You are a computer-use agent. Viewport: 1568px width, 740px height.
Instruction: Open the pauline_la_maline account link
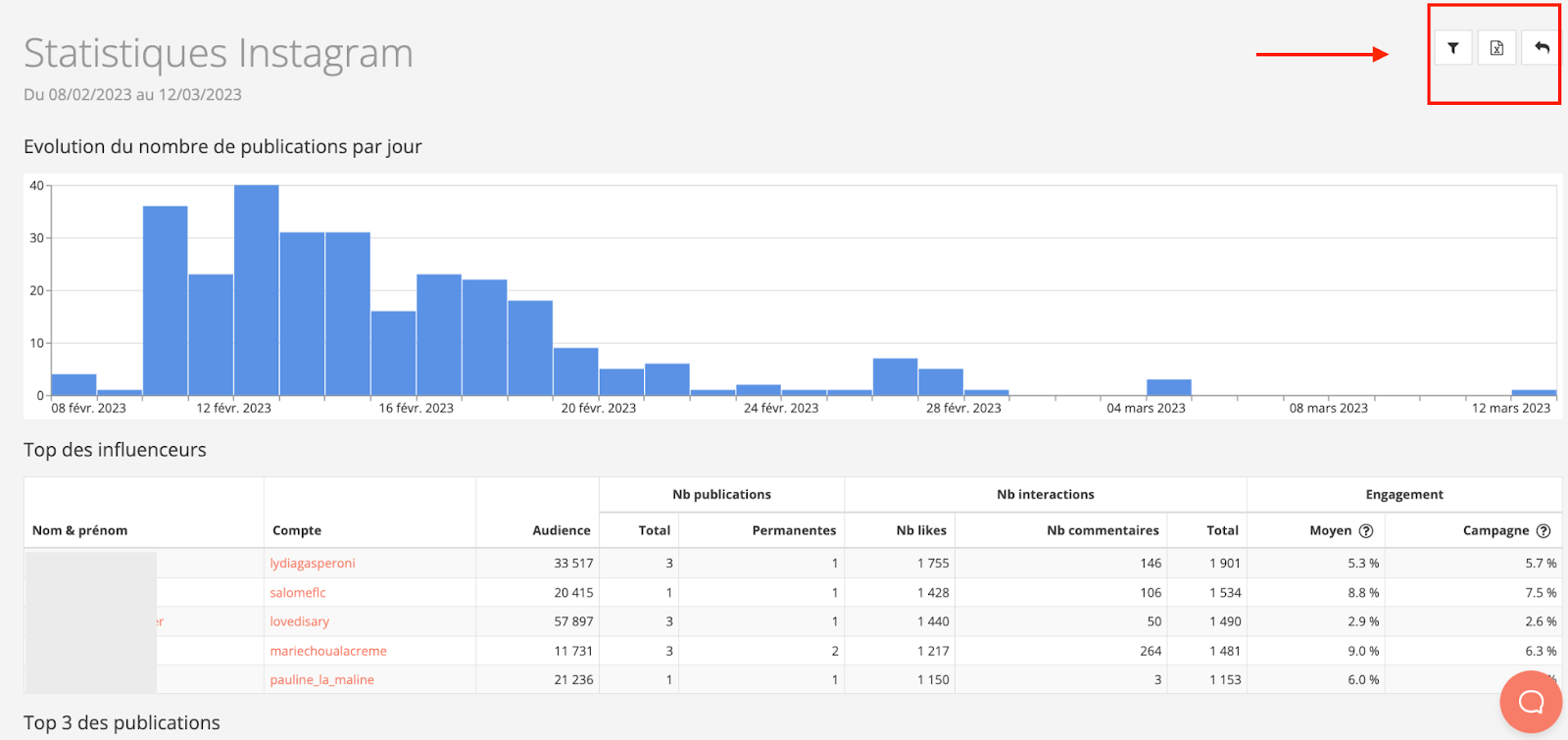pos(322,680)
